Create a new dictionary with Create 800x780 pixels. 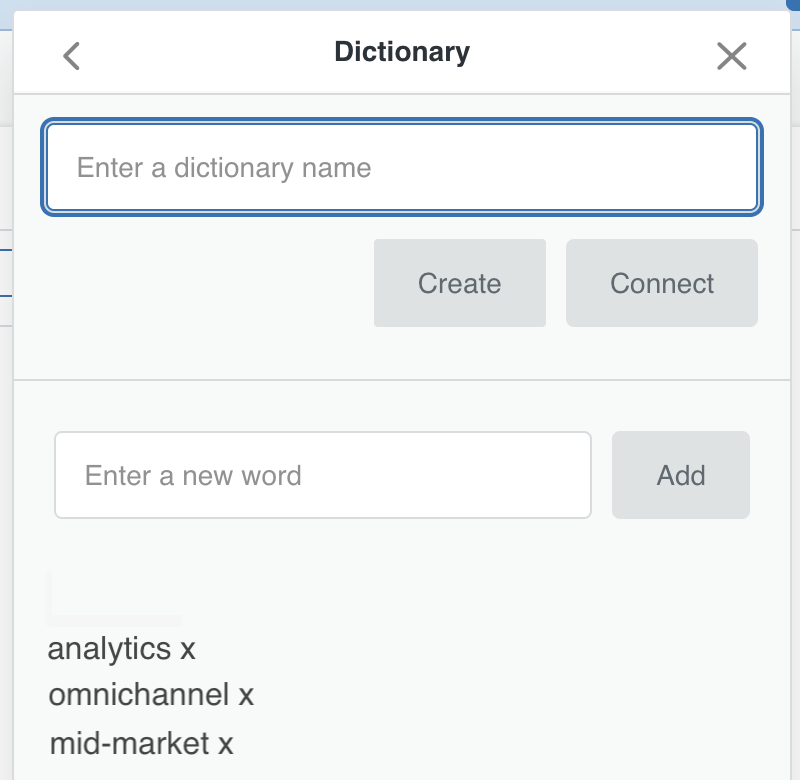coord(459,283)
